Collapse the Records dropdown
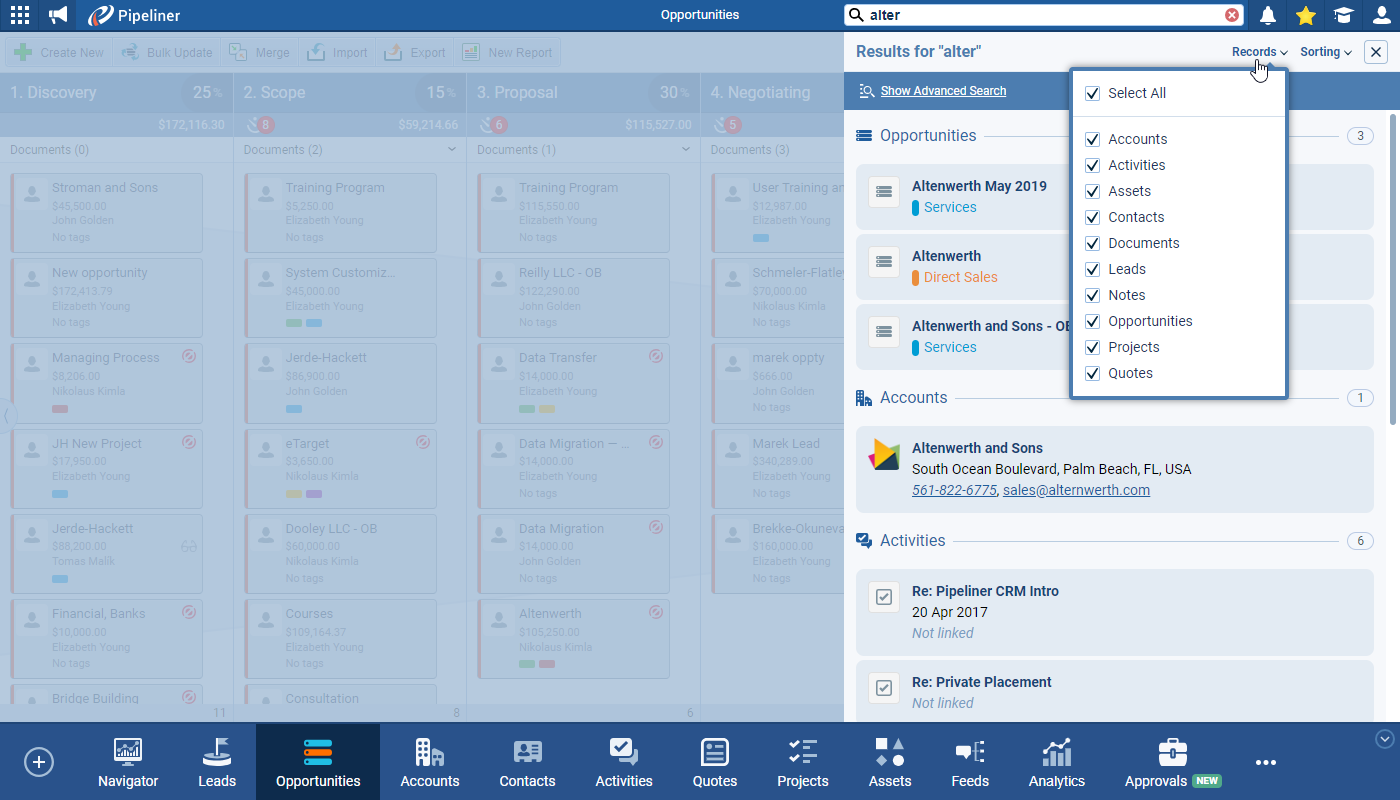The height and width of the screenshot is (800, 1400). [1259, 52]
